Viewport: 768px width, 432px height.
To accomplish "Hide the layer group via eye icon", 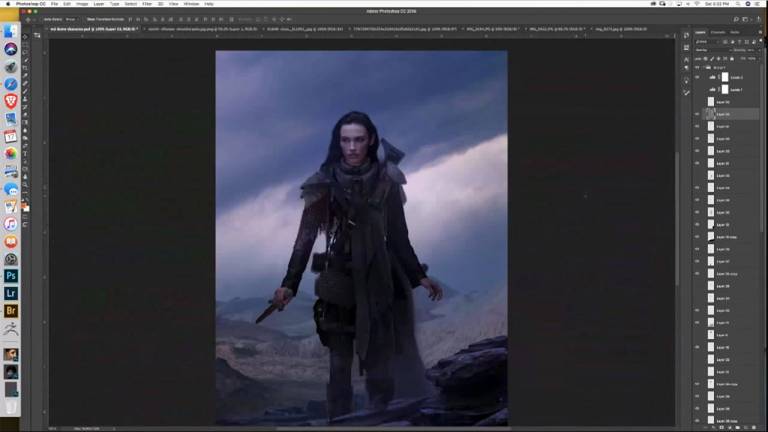I will [x=697, y=68].
